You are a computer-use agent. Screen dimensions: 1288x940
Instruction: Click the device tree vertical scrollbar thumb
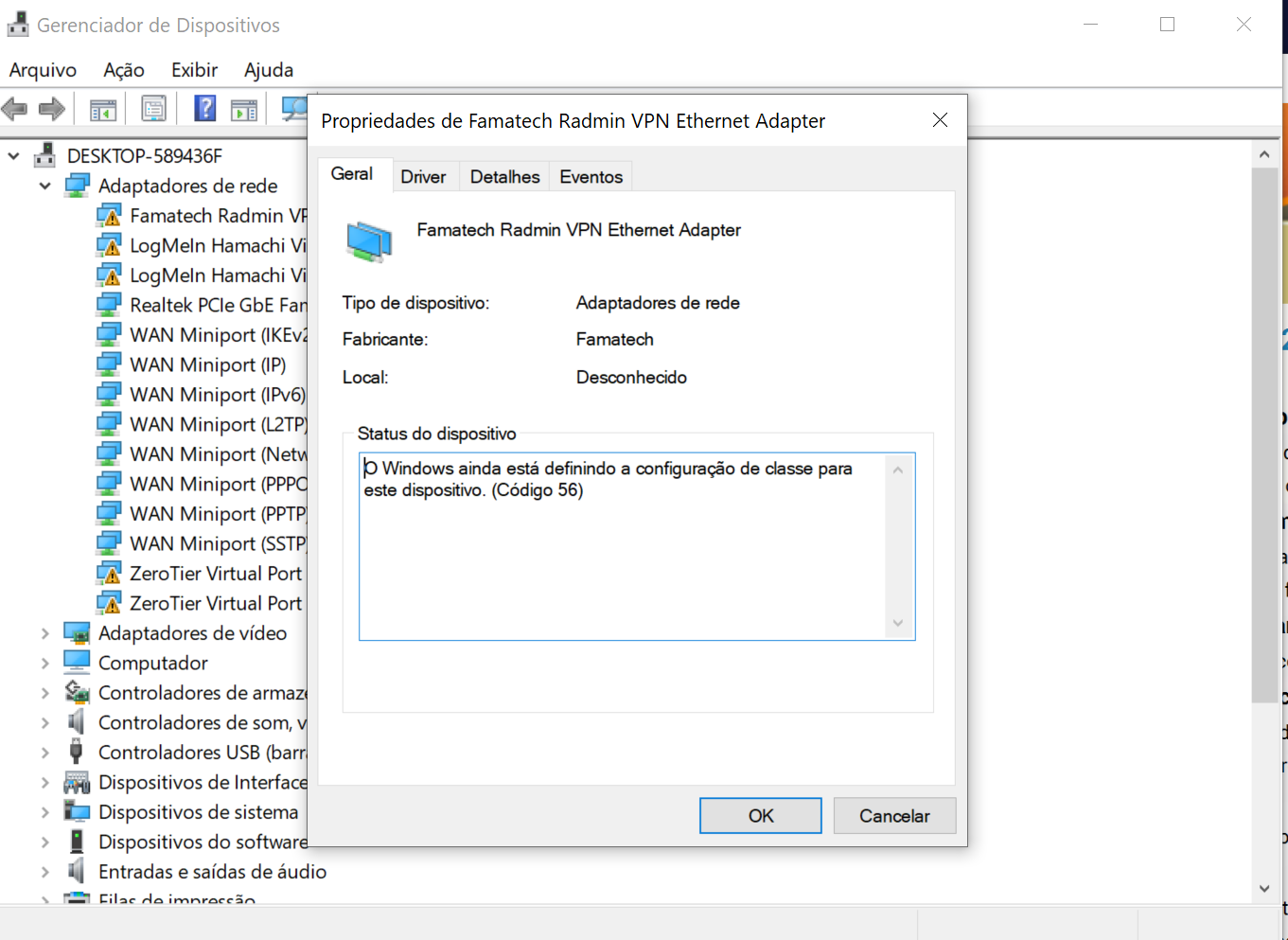click(1264, 435)
